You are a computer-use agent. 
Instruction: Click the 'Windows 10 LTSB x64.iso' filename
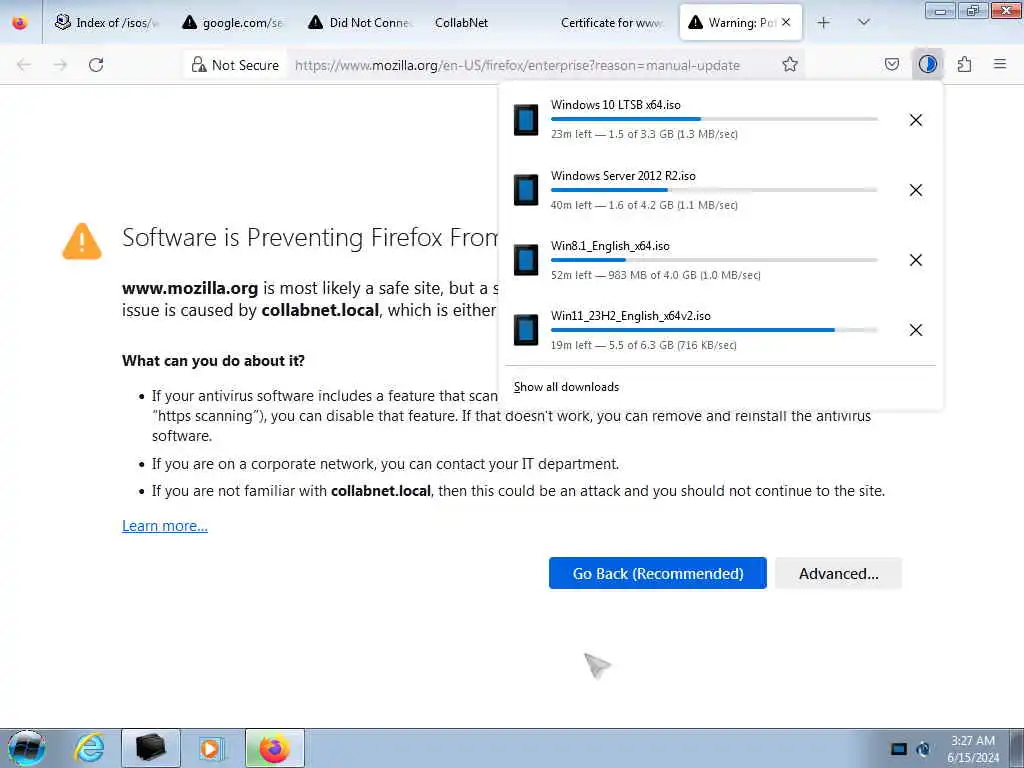[x=616, y=104]
